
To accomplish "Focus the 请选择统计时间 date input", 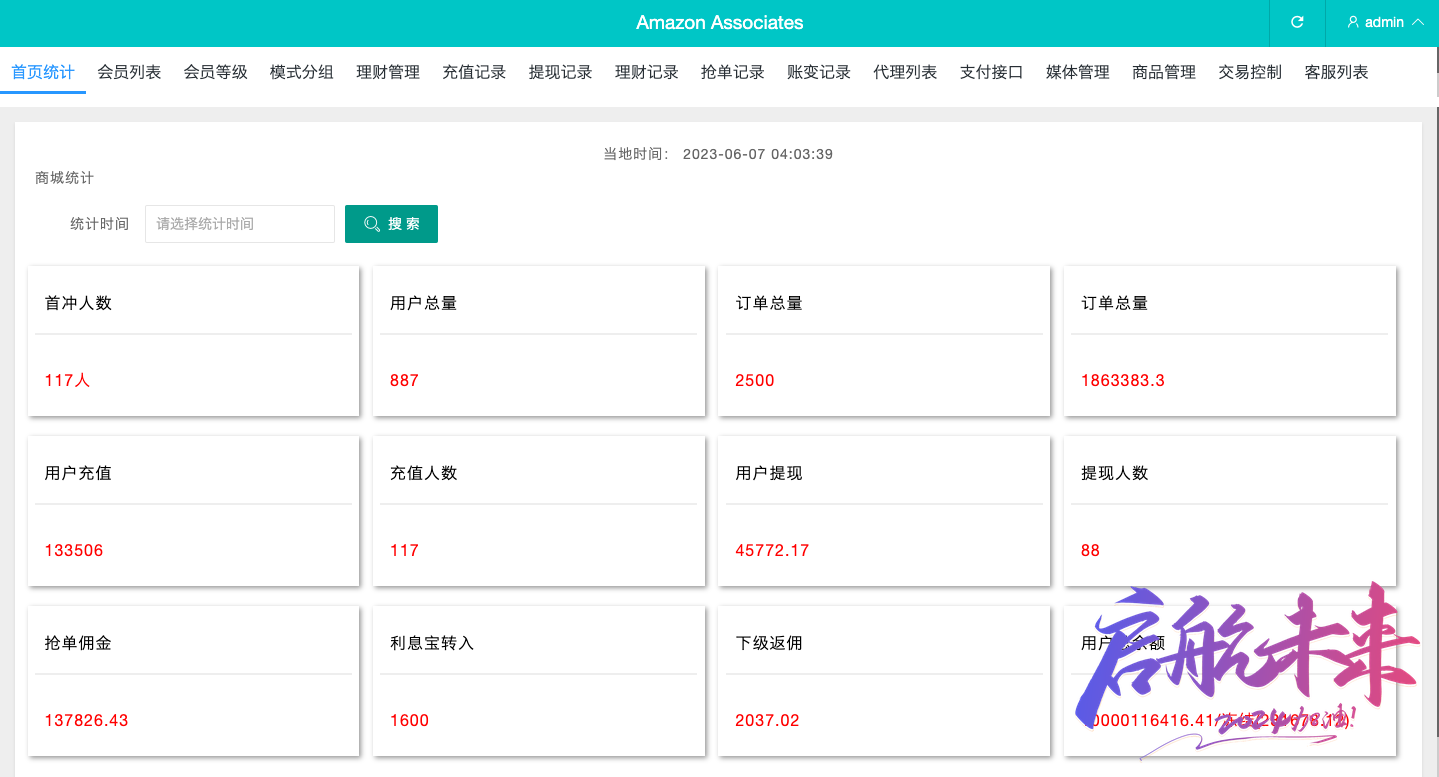I will tap(240, 224).
